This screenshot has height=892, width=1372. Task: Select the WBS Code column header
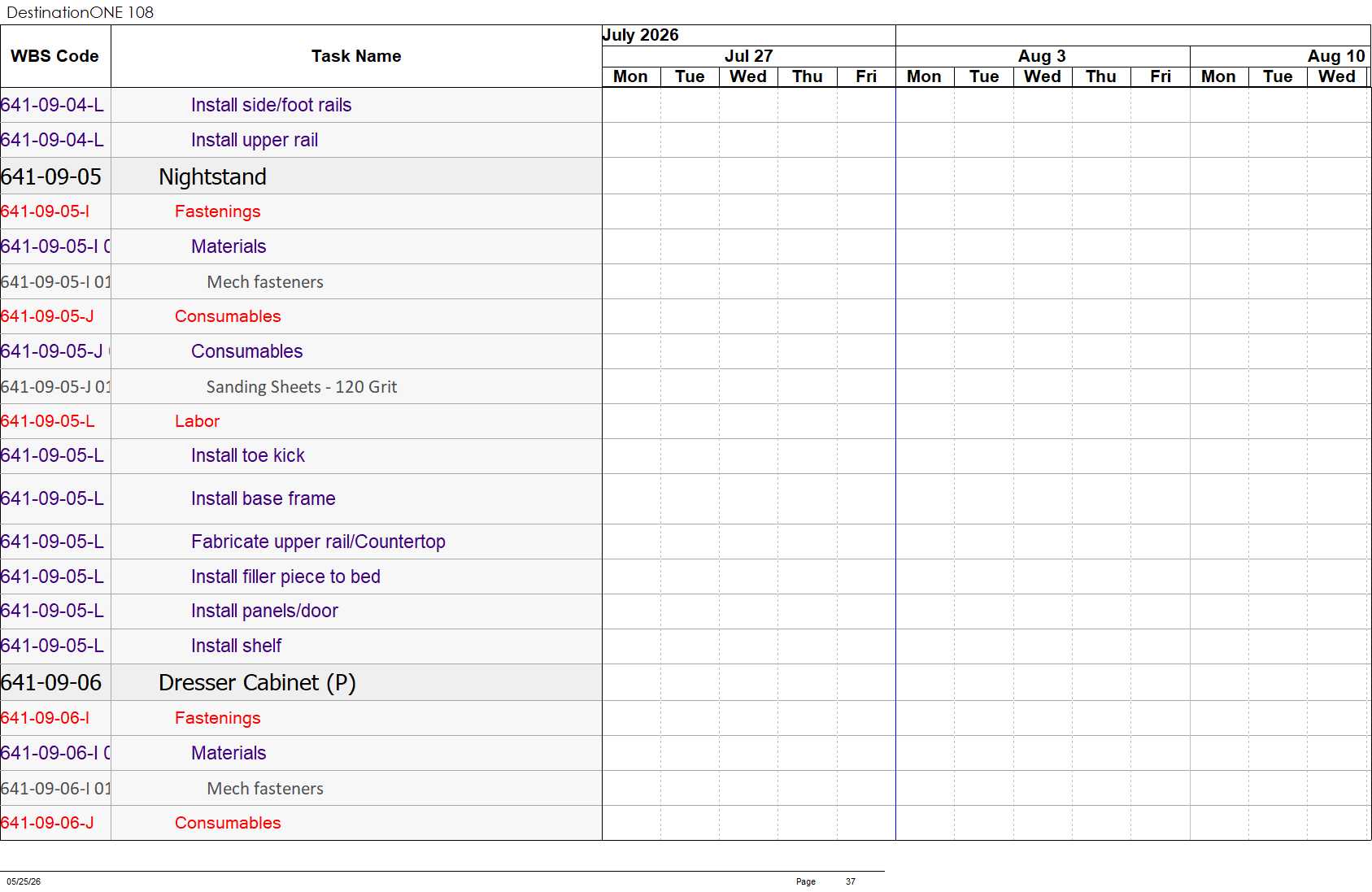54,56
